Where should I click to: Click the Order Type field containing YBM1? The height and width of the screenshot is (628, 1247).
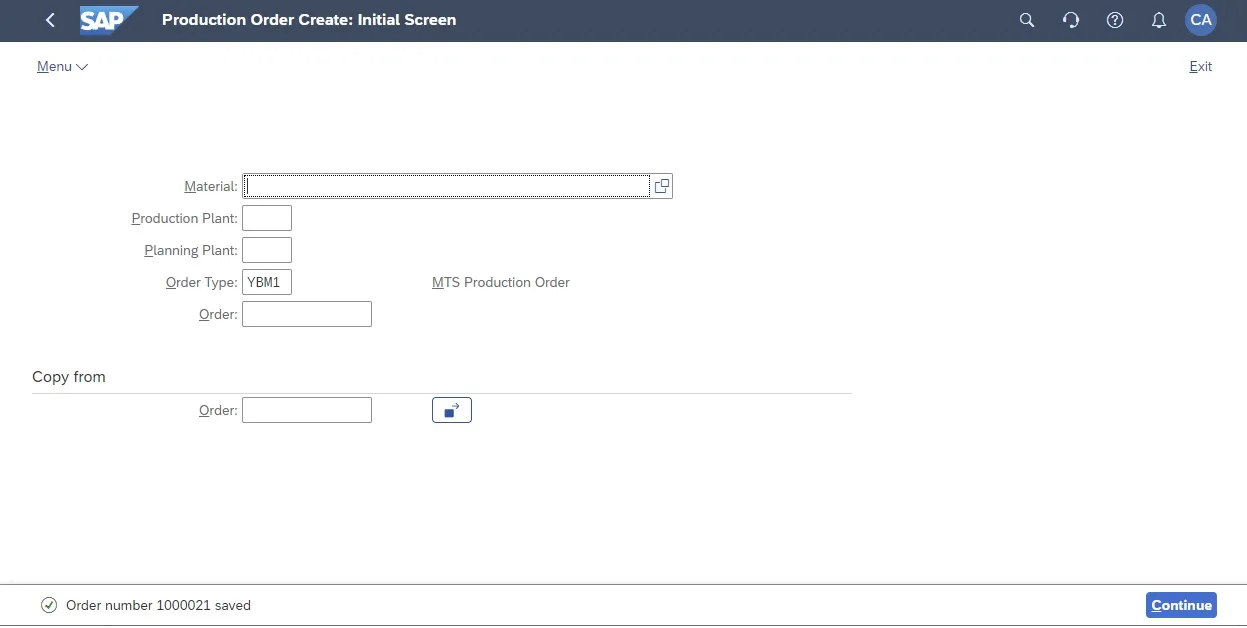click(267, 282)
